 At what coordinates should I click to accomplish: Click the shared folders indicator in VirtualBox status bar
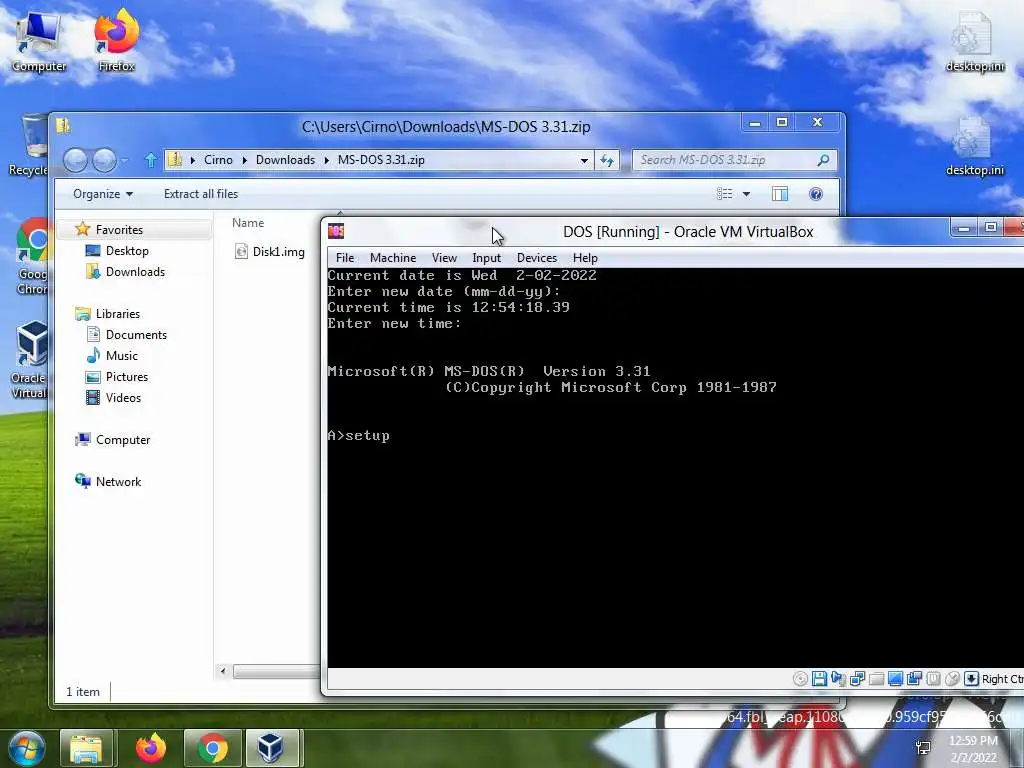876,679
